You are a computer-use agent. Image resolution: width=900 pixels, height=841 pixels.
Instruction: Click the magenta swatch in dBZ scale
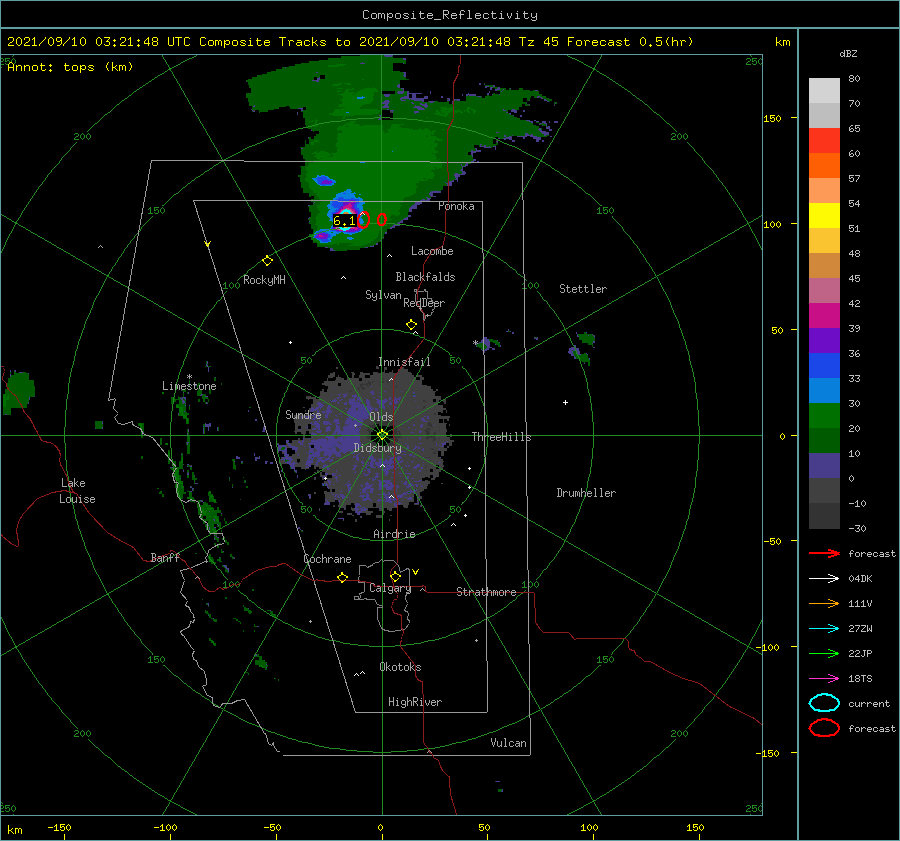pos(824,316)
